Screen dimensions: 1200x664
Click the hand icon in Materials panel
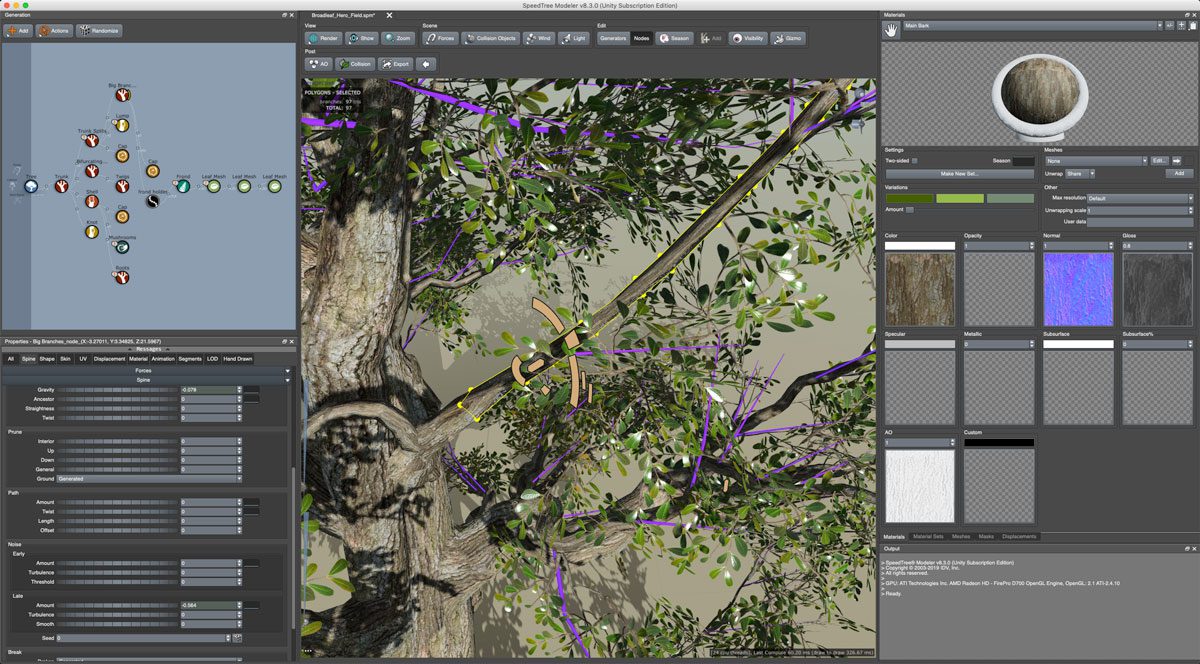tap(891, 30)
